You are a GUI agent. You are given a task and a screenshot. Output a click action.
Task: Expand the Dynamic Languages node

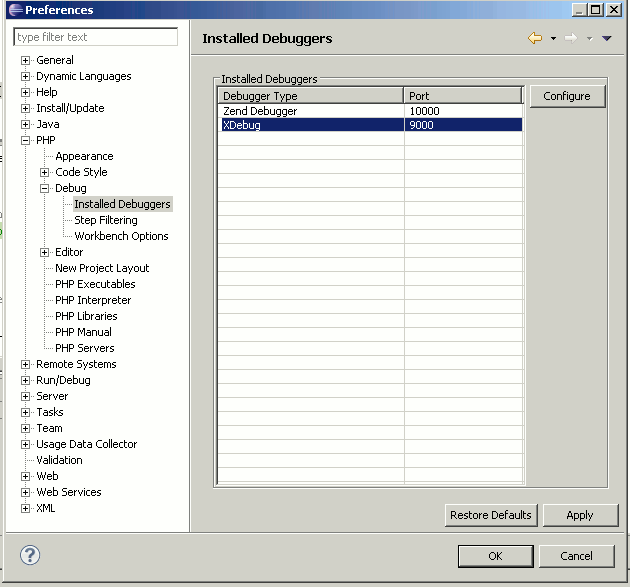(25, 76)
